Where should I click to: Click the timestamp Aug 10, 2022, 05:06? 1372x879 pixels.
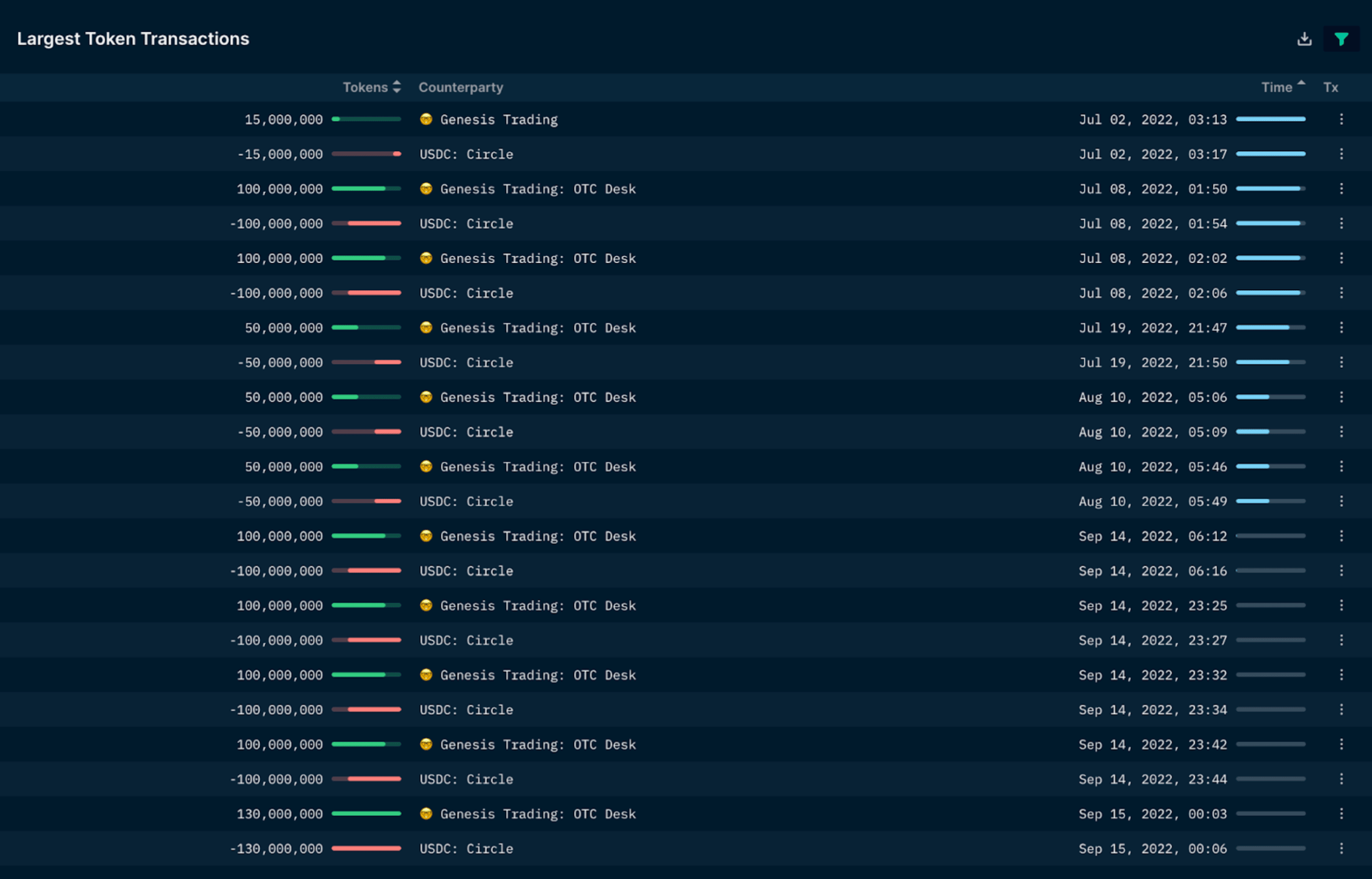(x=1152, y=397)
